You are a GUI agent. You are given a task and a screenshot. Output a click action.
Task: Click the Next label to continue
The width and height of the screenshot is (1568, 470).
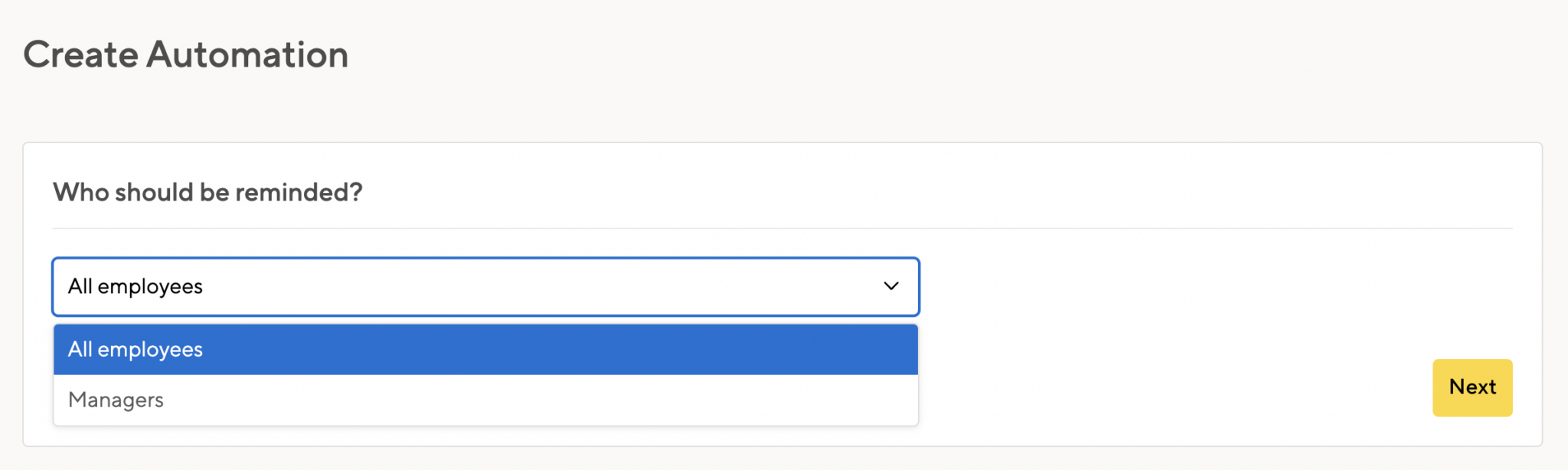[x=1472, y=387]
